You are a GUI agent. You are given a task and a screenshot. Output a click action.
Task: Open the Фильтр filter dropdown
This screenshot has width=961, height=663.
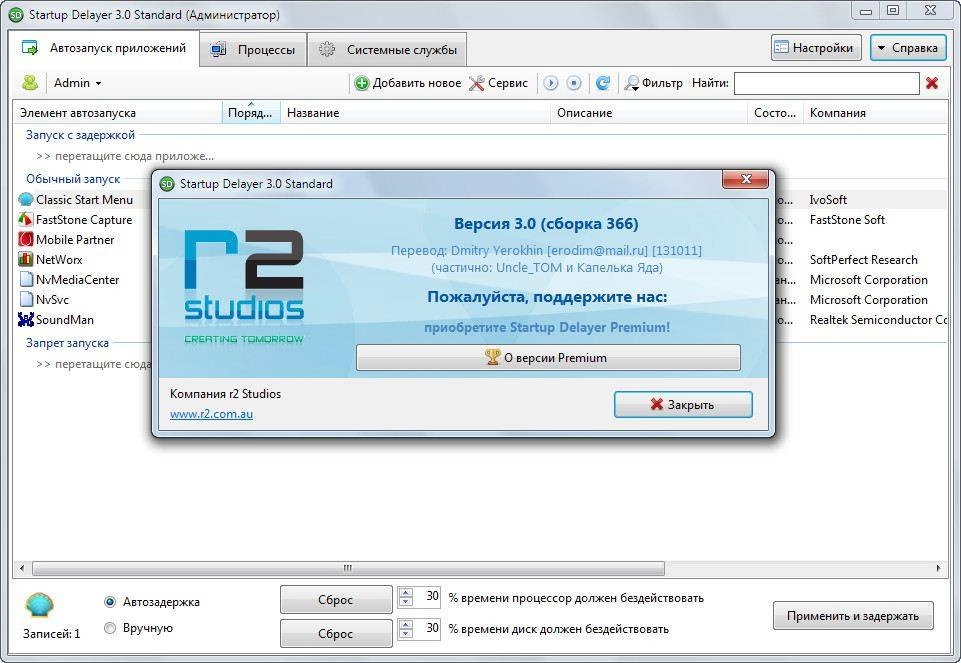click(653, 83)
